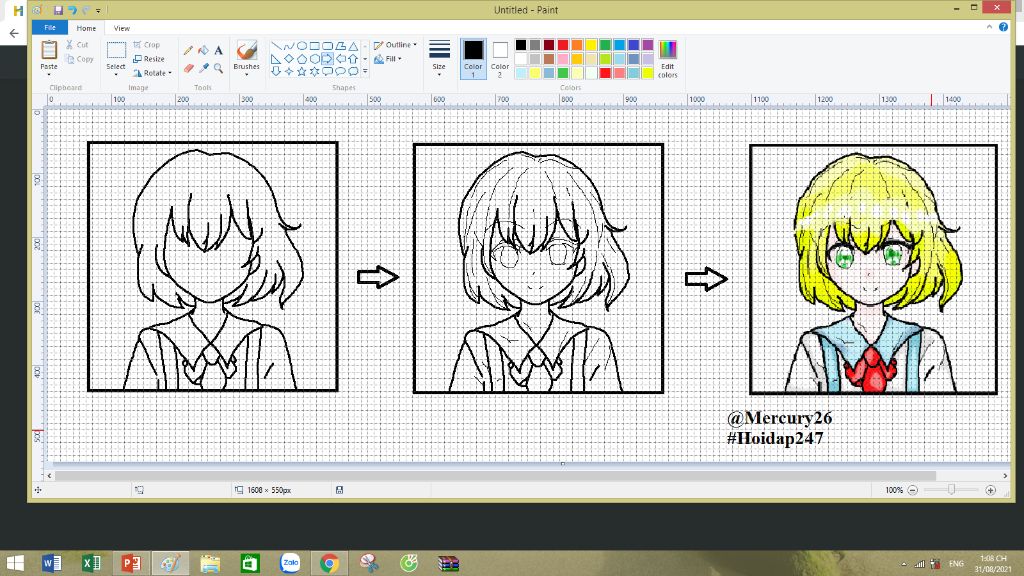Click the Copy button

pyautogui.click(x=80, y=59)
